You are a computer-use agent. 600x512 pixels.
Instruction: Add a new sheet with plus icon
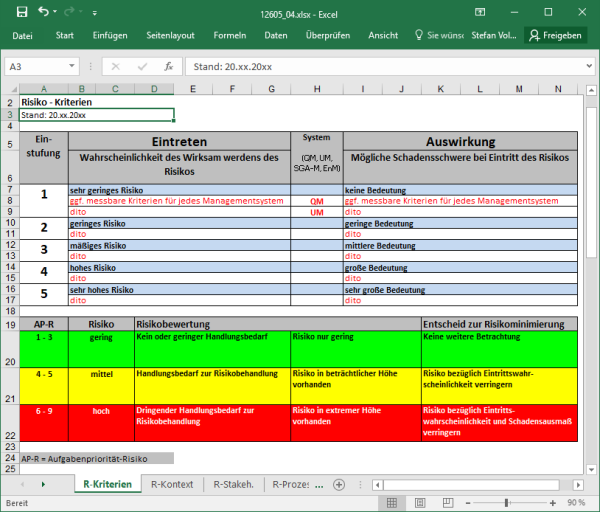tap(339, 485)
